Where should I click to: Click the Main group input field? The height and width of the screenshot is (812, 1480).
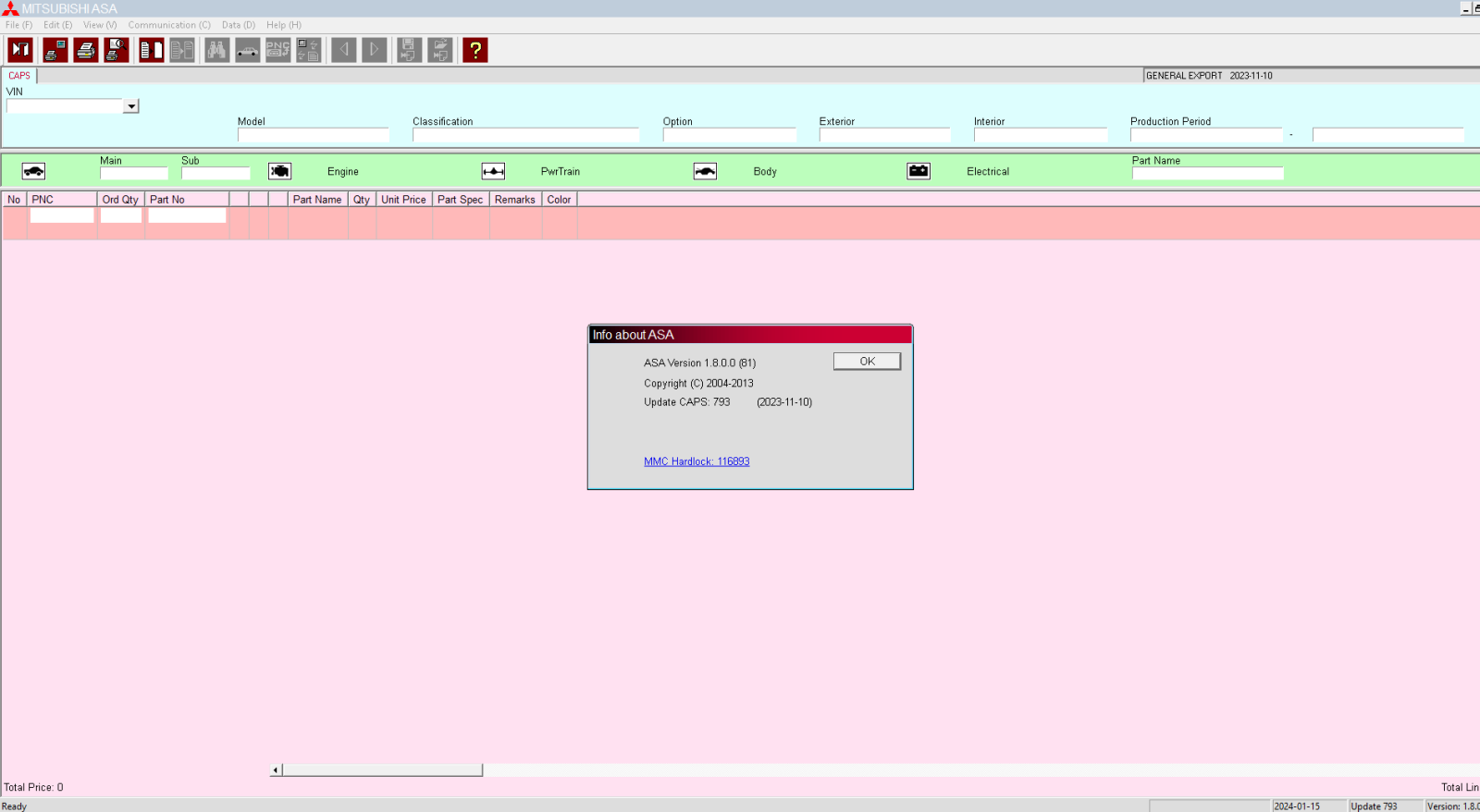(x=134, y=173)
